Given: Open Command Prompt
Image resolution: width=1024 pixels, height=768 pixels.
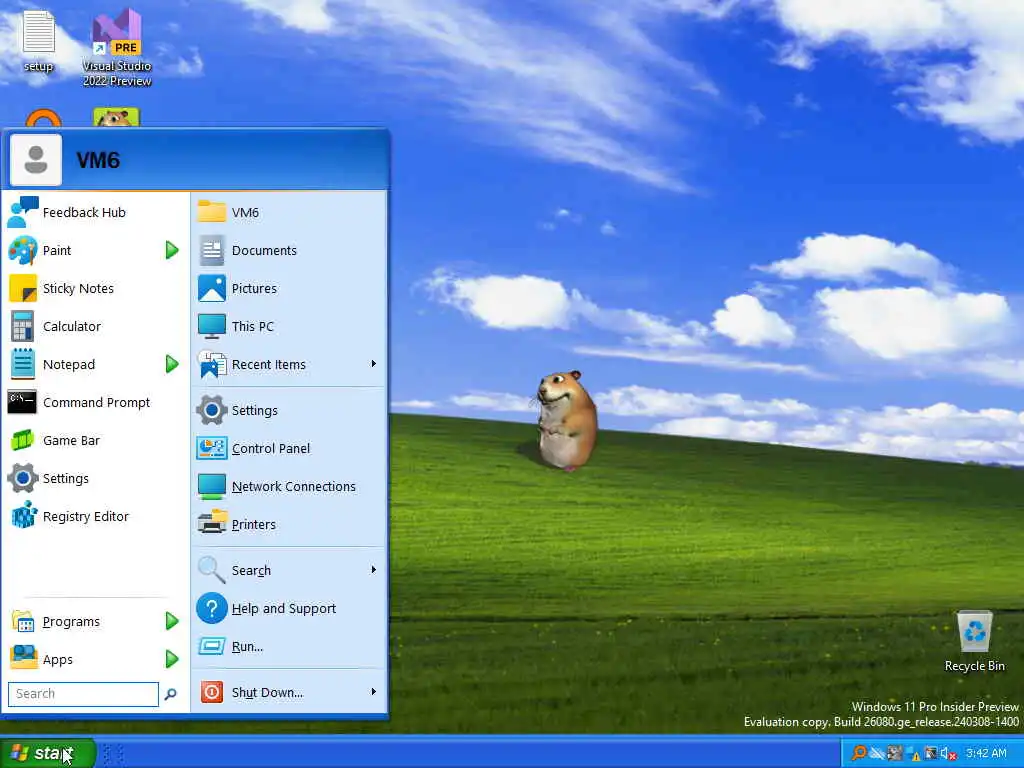Looking at the screenshot, I should 96,402.
